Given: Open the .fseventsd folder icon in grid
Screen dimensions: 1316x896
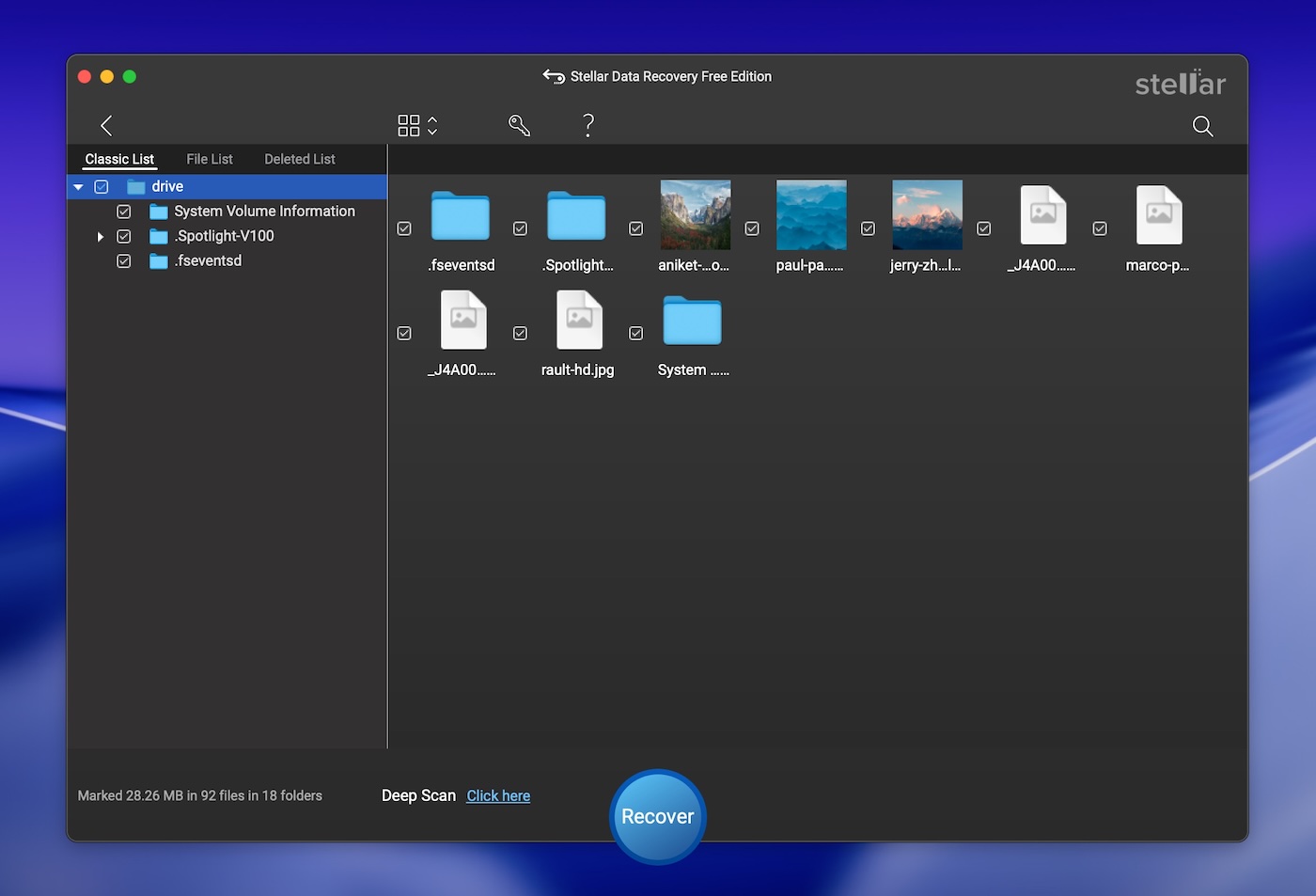Looking at the screenshot, I should pos(461,216).
